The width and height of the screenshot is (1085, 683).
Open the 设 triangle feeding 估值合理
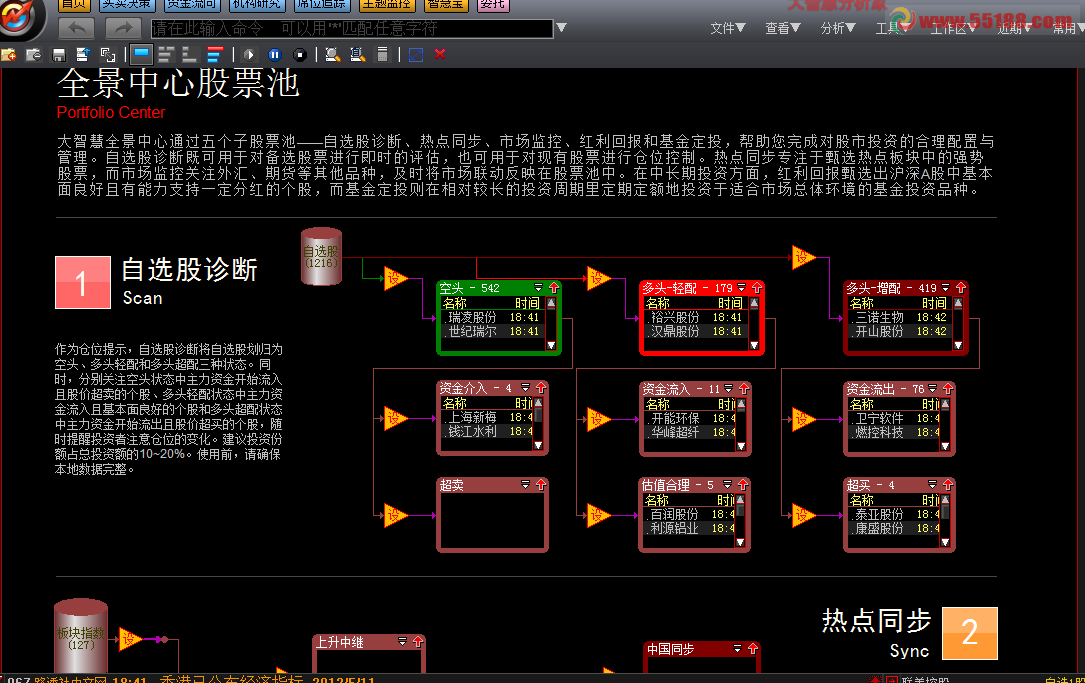(598, 515)
